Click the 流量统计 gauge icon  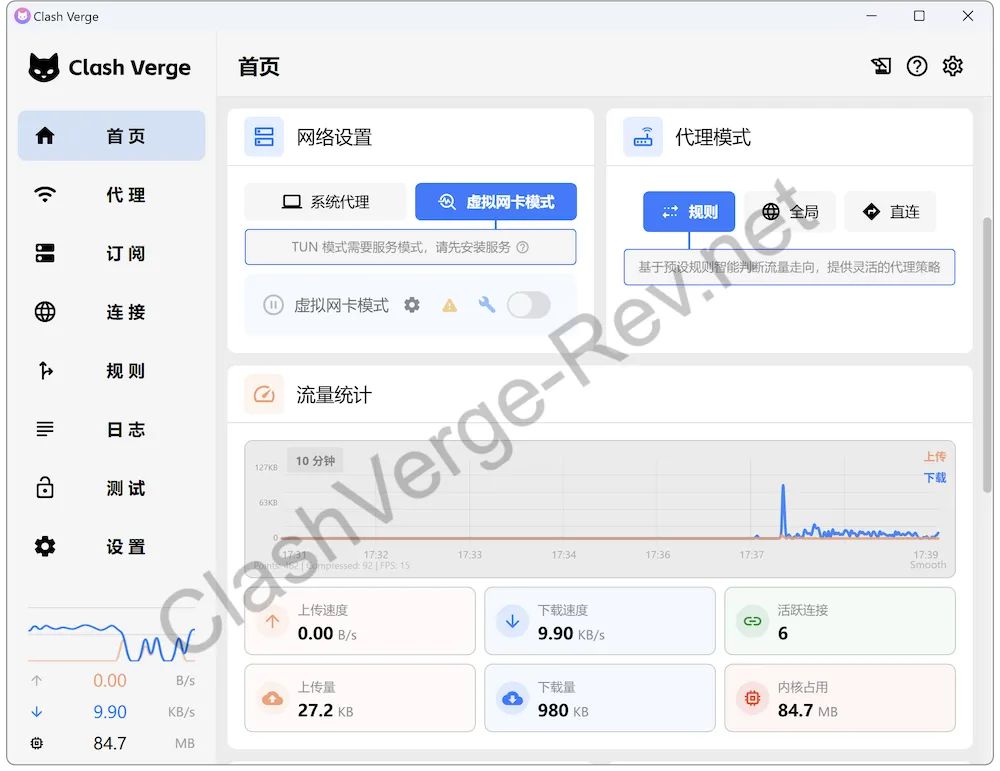tap(264, 395)
